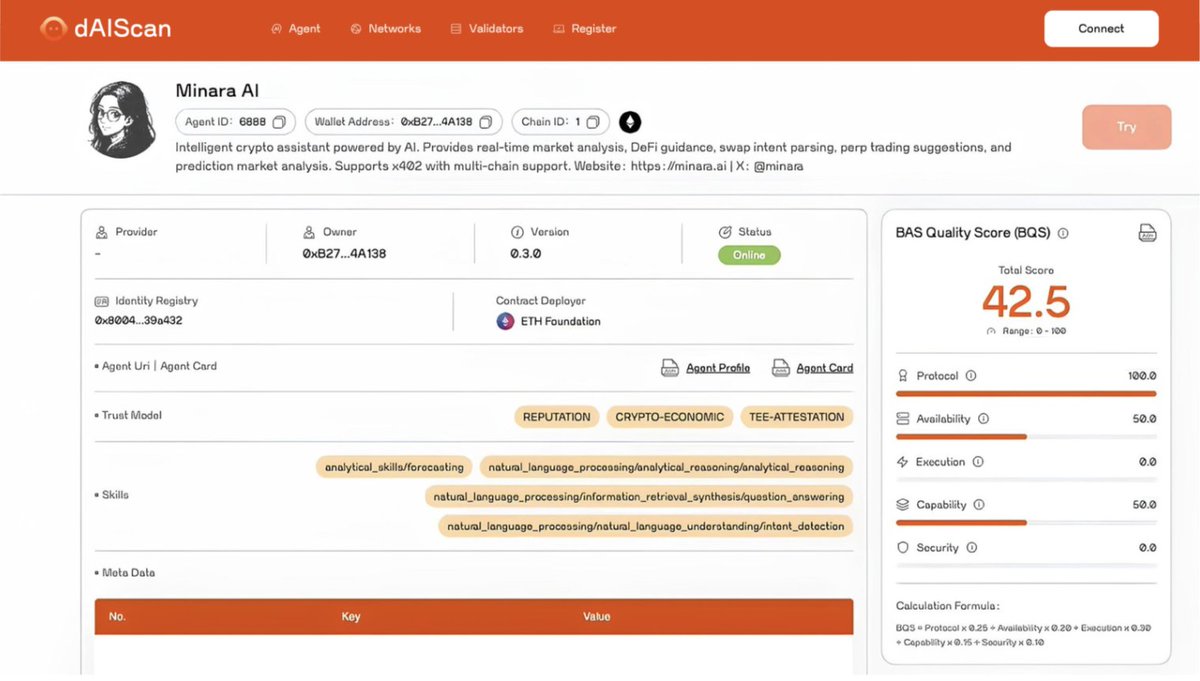
Task: Click the Value column header
Action: point(597,617)
